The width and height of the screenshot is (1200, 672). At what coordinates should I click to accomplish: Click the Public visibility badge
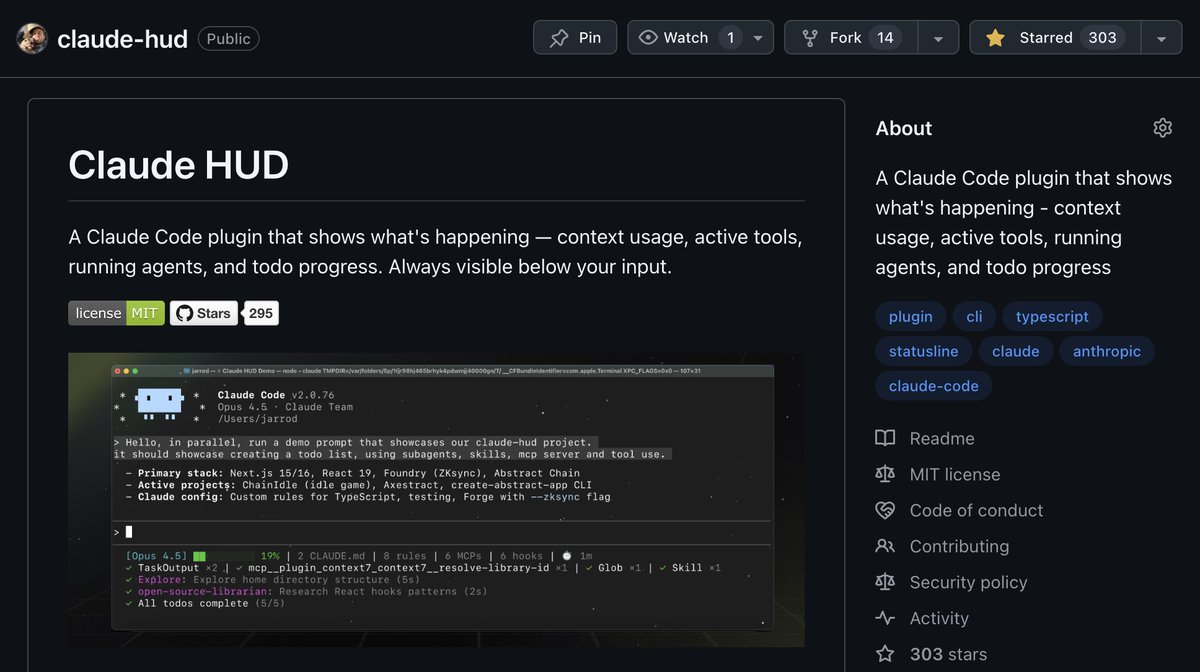tap(229, 38)
